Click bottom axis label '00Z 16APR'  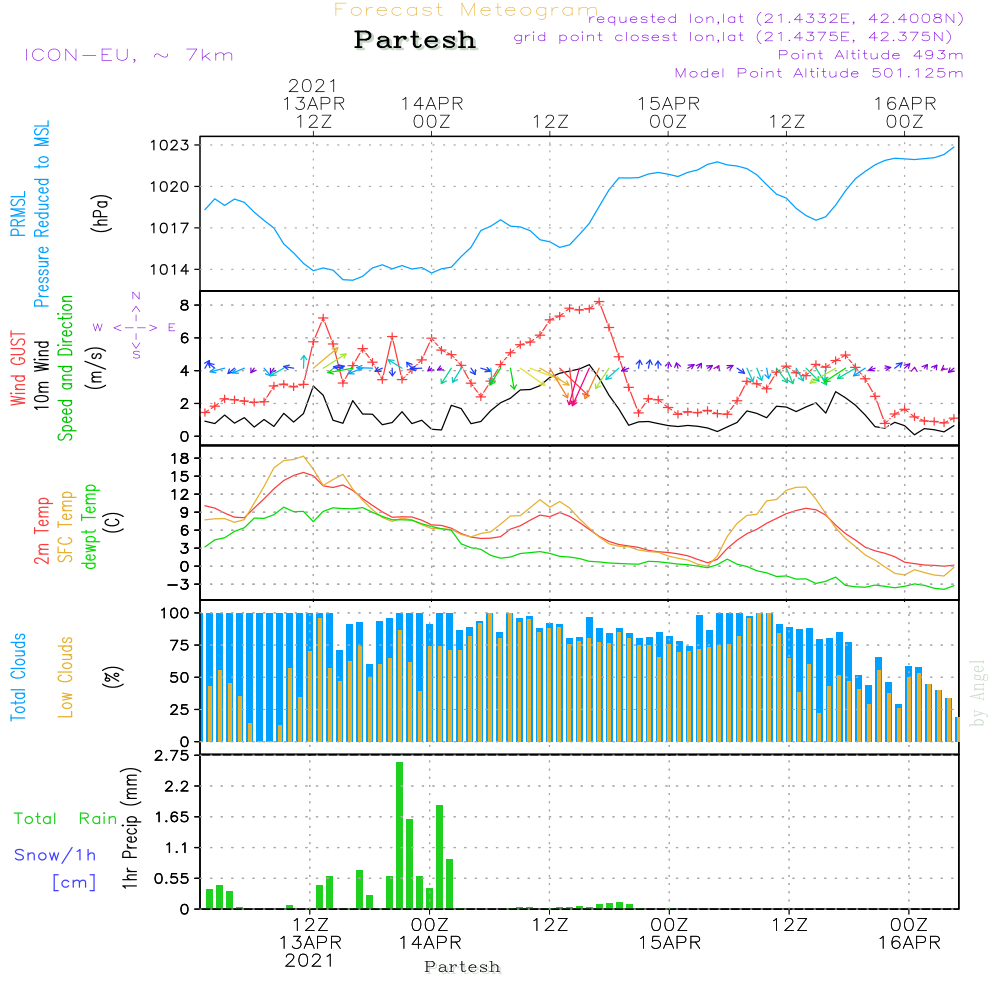[909, 934]
